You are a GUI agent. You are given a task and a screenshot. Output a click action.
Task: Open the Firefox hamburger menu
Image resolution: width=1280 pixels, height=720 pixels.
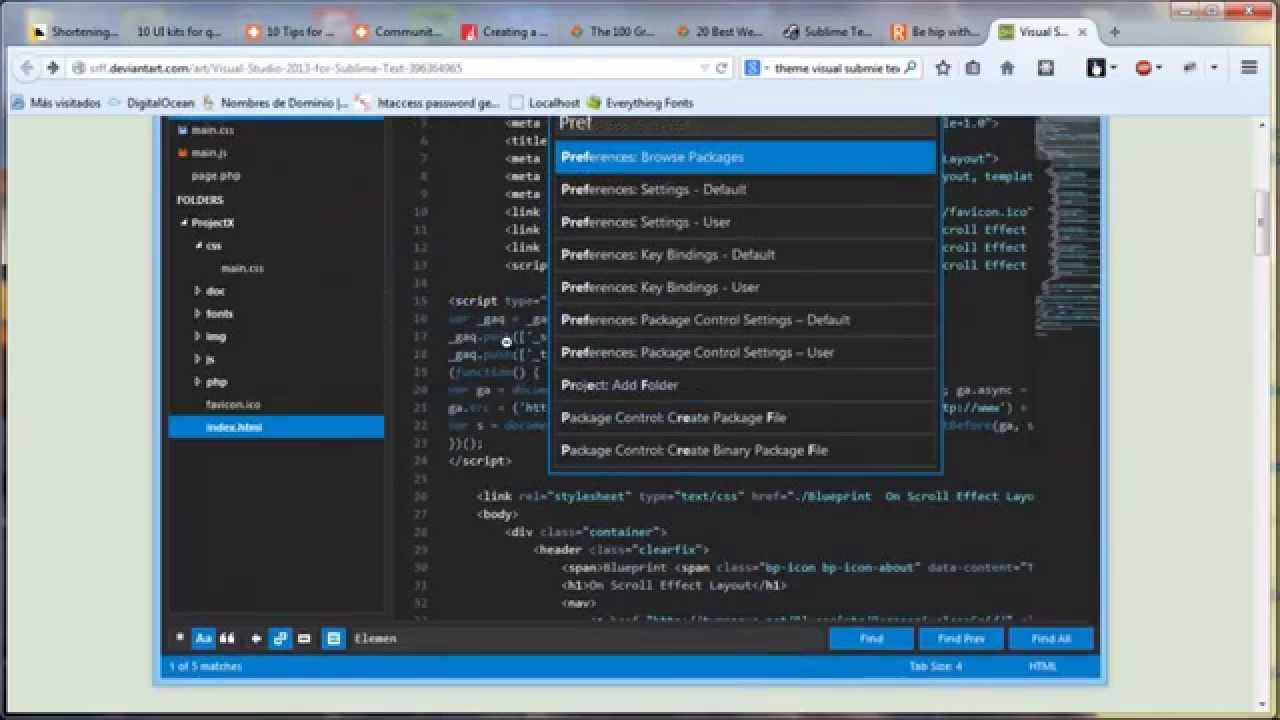(x=1249, y=68)
